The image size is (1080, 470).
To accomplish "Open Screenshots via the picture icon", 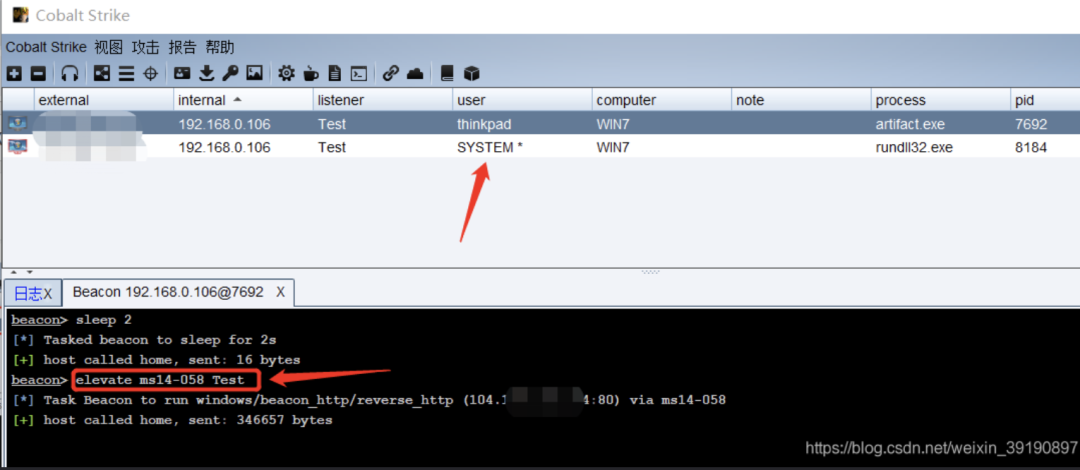I will pyautogui.click(x=255, y=73).
